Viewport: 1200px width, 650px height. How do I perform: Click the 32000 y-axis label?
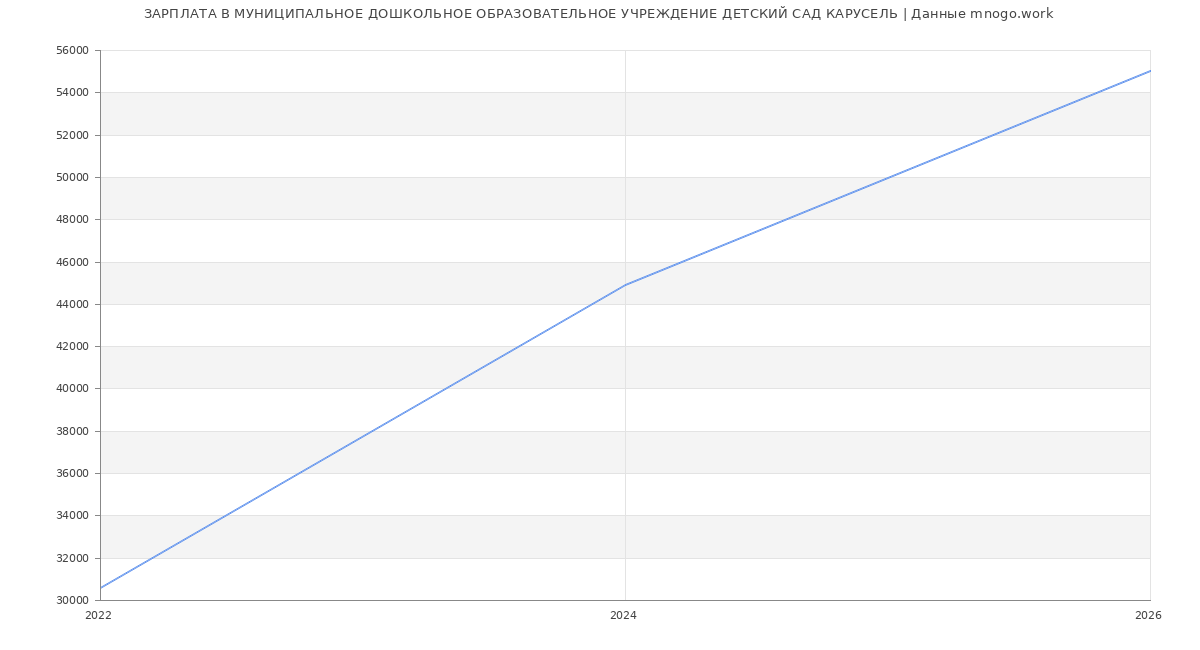click(72, 559)
